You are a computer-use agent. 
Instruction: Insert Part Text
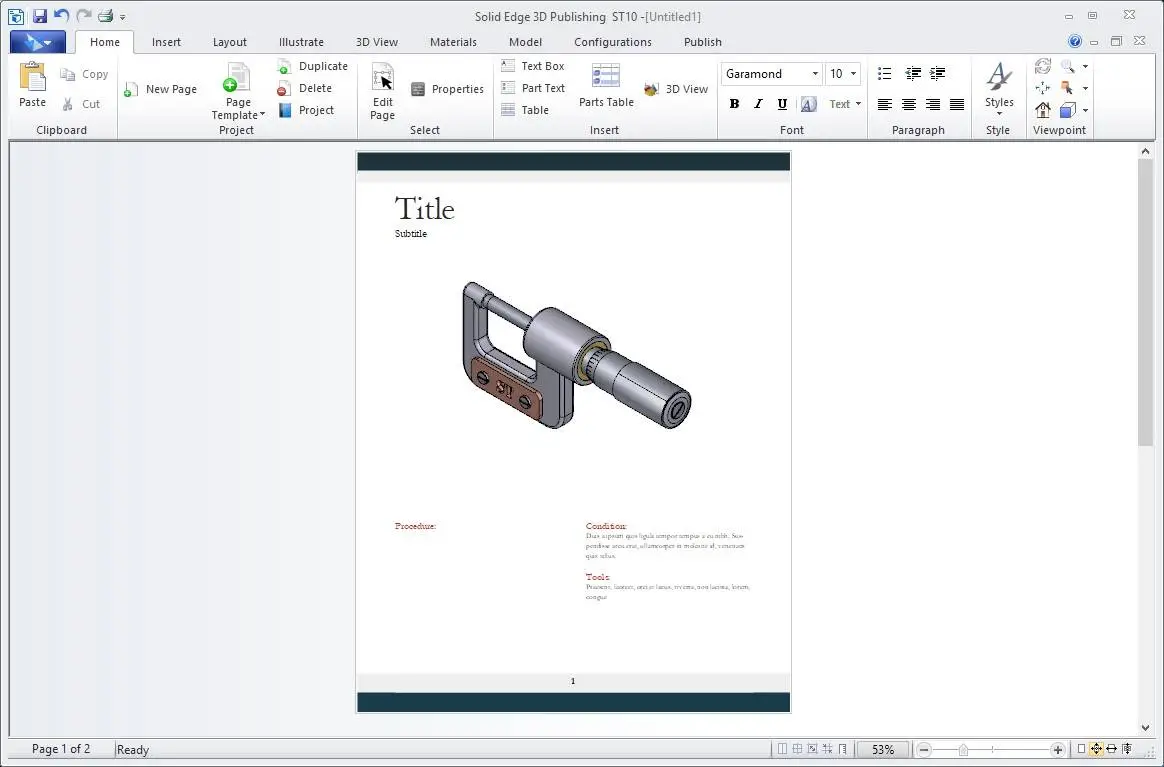click(533, 88)
